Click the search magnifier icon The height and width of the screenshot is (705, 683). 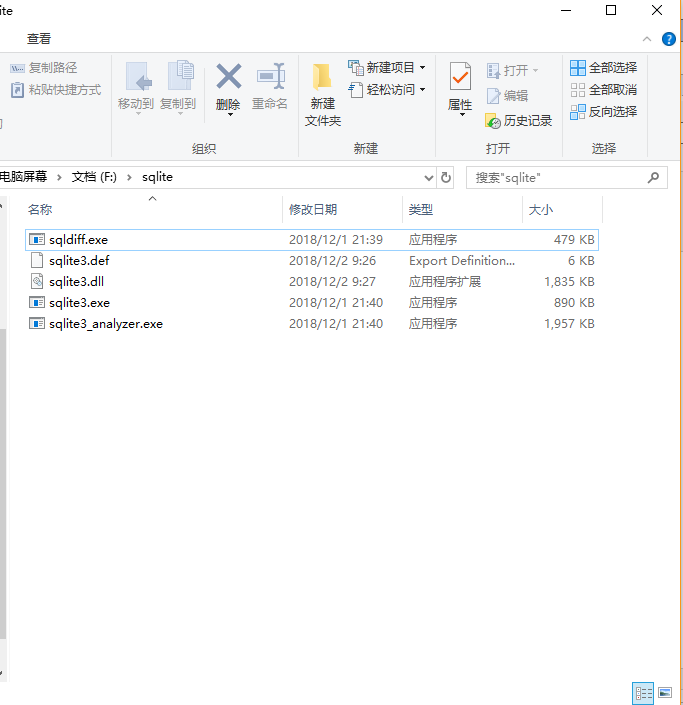pos(653,178)
